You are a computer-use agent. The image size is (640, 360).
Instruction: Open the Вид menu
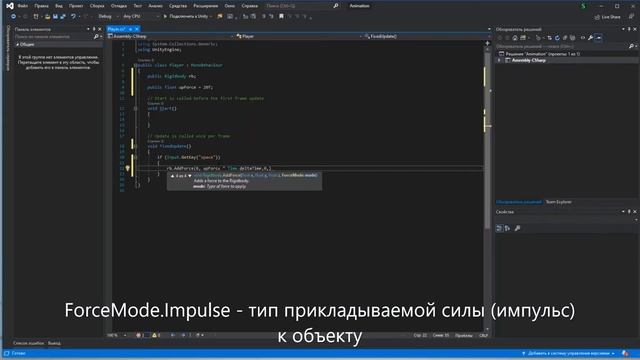tap(59, 6)
